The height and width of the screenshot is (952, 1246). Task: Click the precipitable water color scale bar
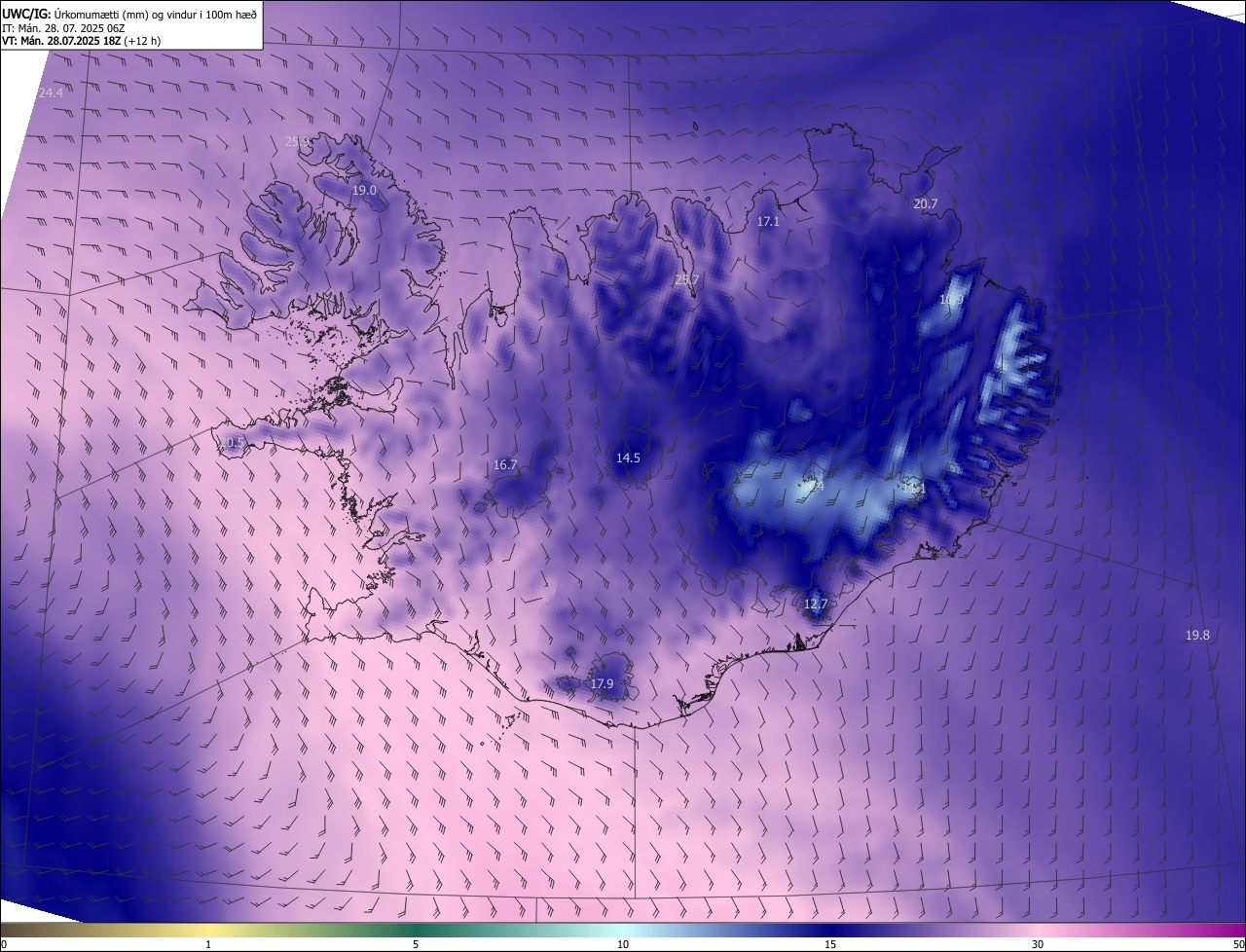tap(623, 931)
